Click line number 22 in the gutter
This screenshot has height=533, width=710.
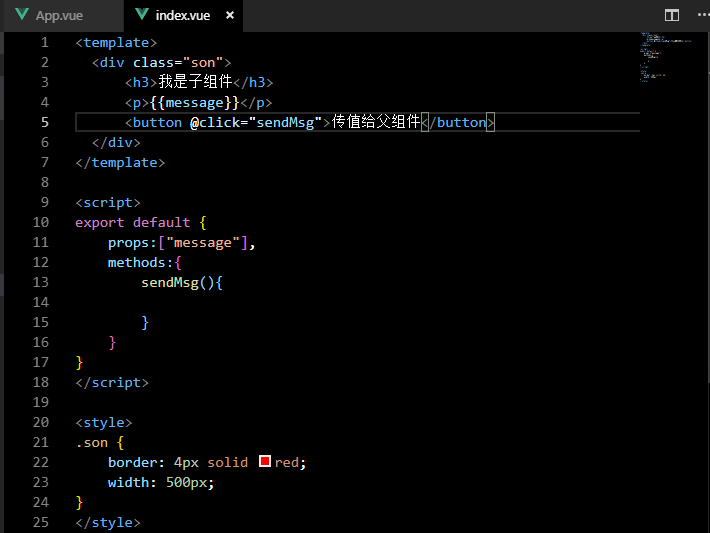pyautogui.click(x=41, y=462)
